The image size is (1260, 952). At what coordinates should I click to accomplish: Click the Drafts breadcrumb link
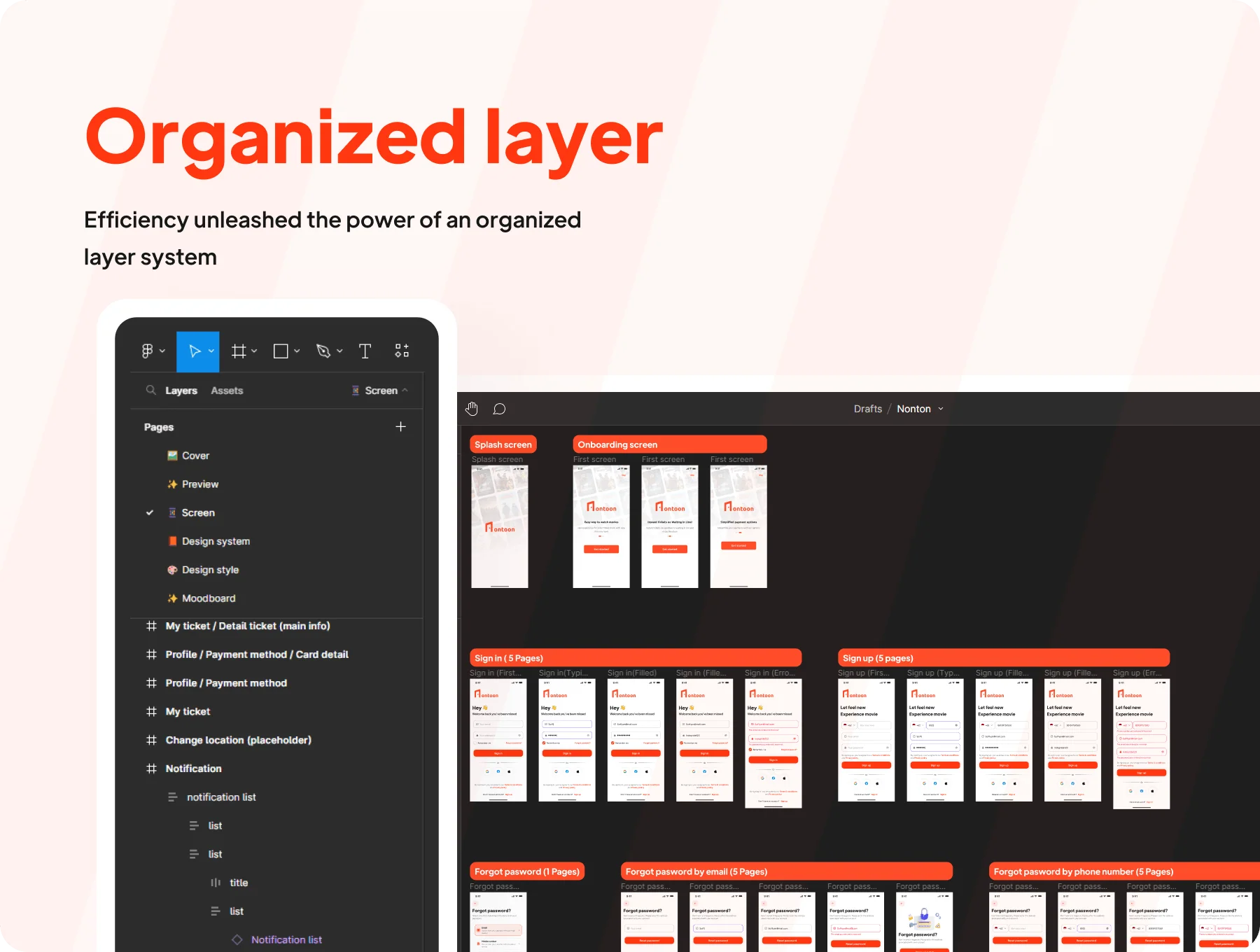click(868, 409)
